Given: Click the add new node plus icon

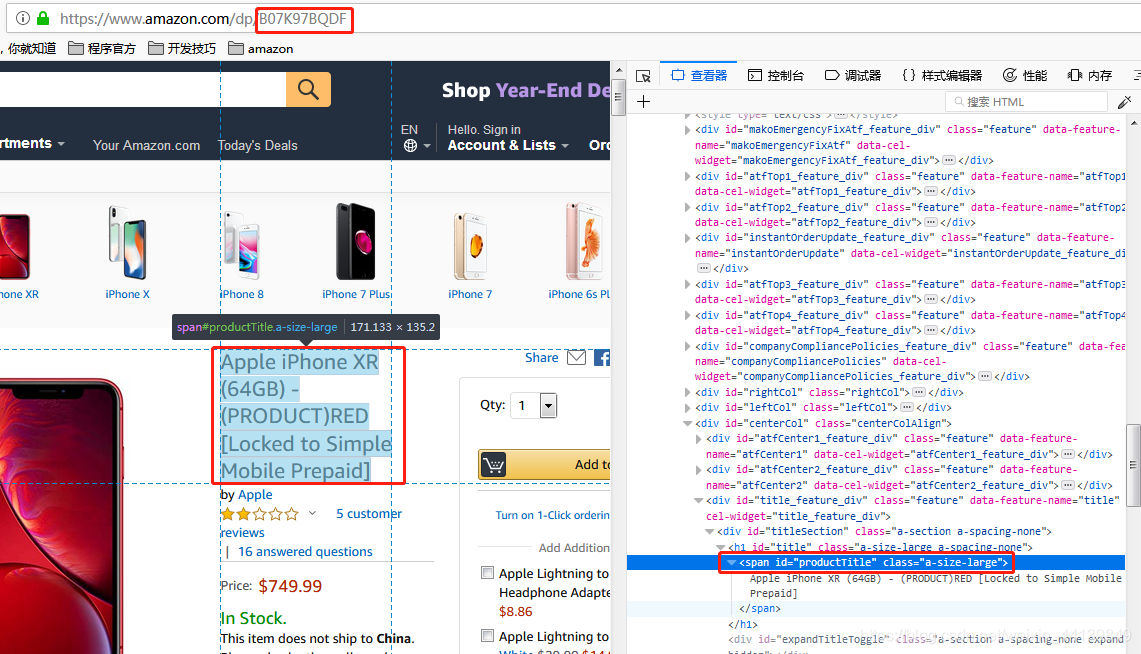Looking at the screenshot, I should point(643,102).
